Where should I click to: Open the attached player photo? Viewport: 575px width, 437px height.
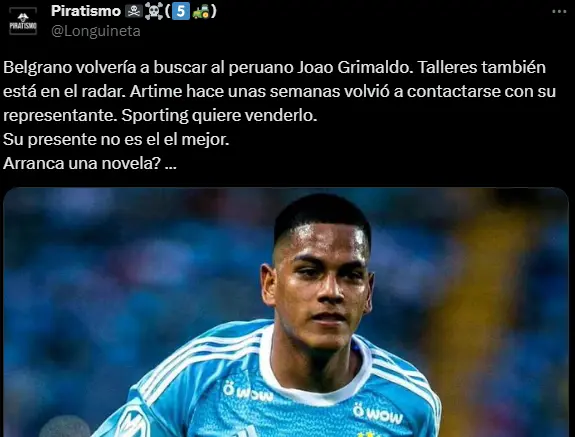(x=286, y=312)
